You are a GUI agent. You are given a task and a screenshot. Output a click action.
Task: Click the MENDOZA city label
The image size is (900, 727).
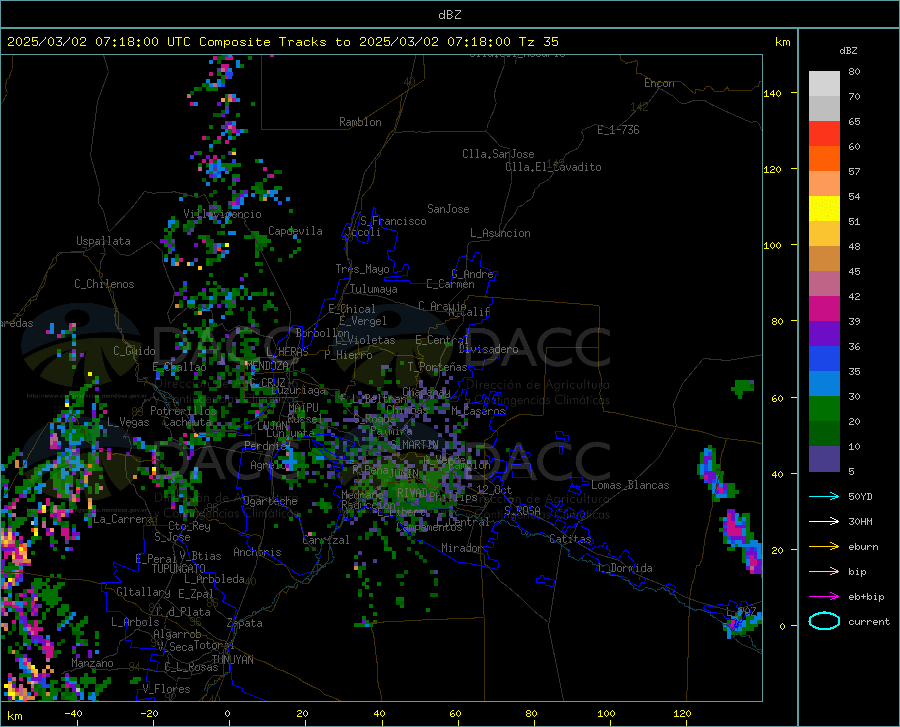pyautogui.click(x=267, y=366)
